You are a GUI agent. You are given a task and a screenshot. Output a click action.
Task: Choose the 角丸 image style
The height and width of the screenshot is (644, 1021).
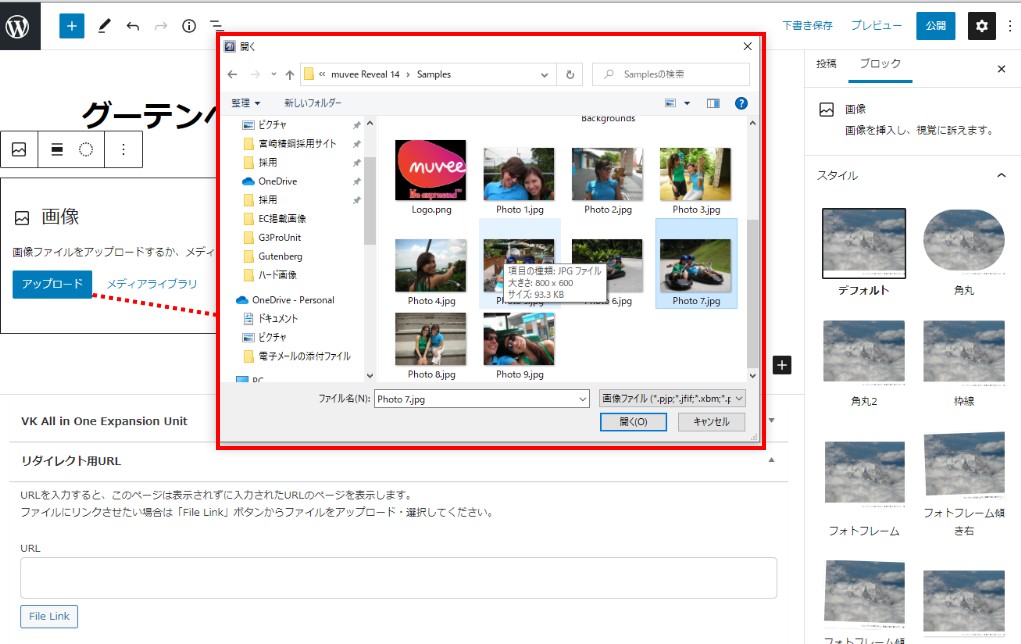pos(964,251)
